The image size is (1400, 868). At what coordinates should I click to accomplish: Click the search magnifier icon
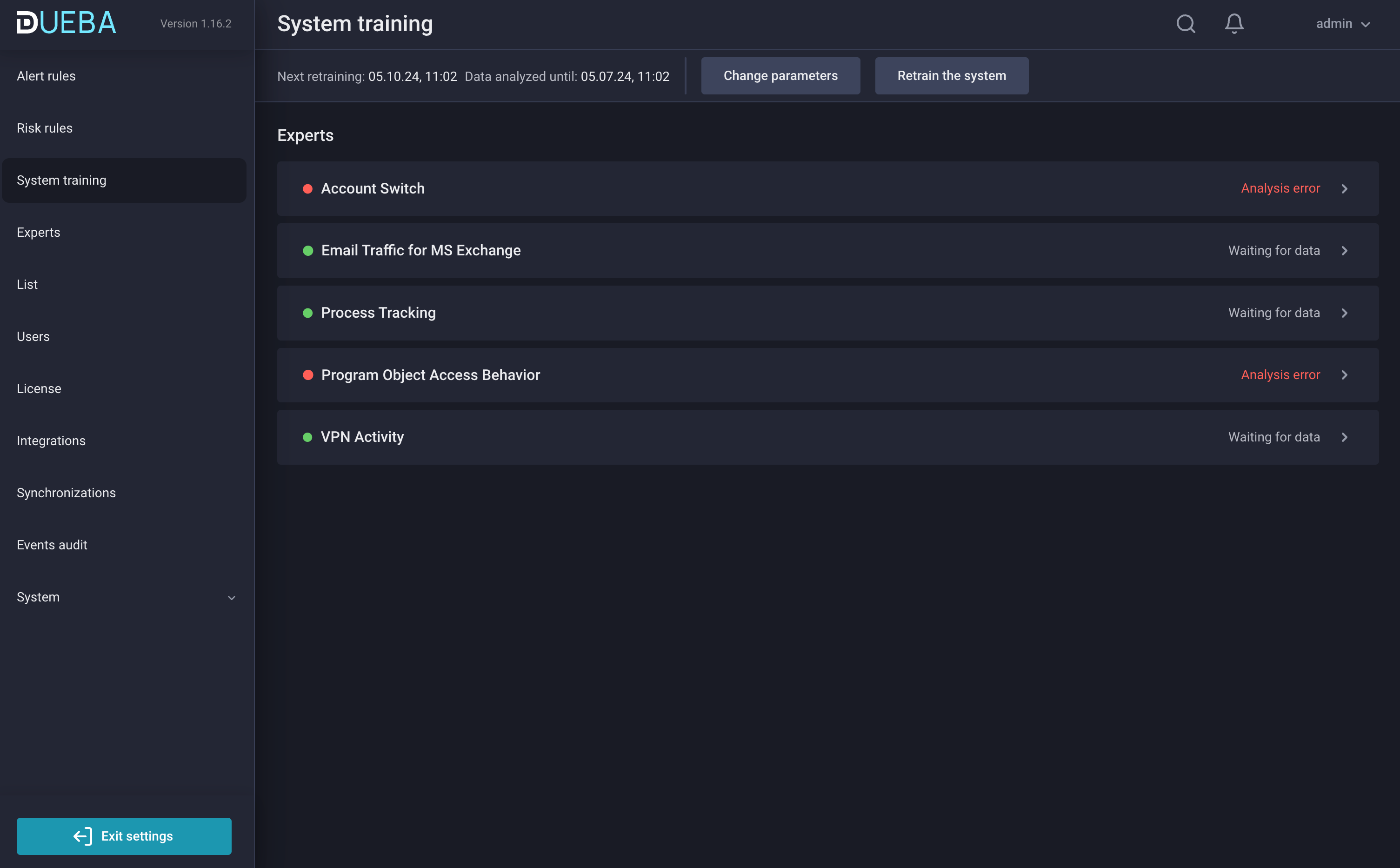[x=1185, y=24]
